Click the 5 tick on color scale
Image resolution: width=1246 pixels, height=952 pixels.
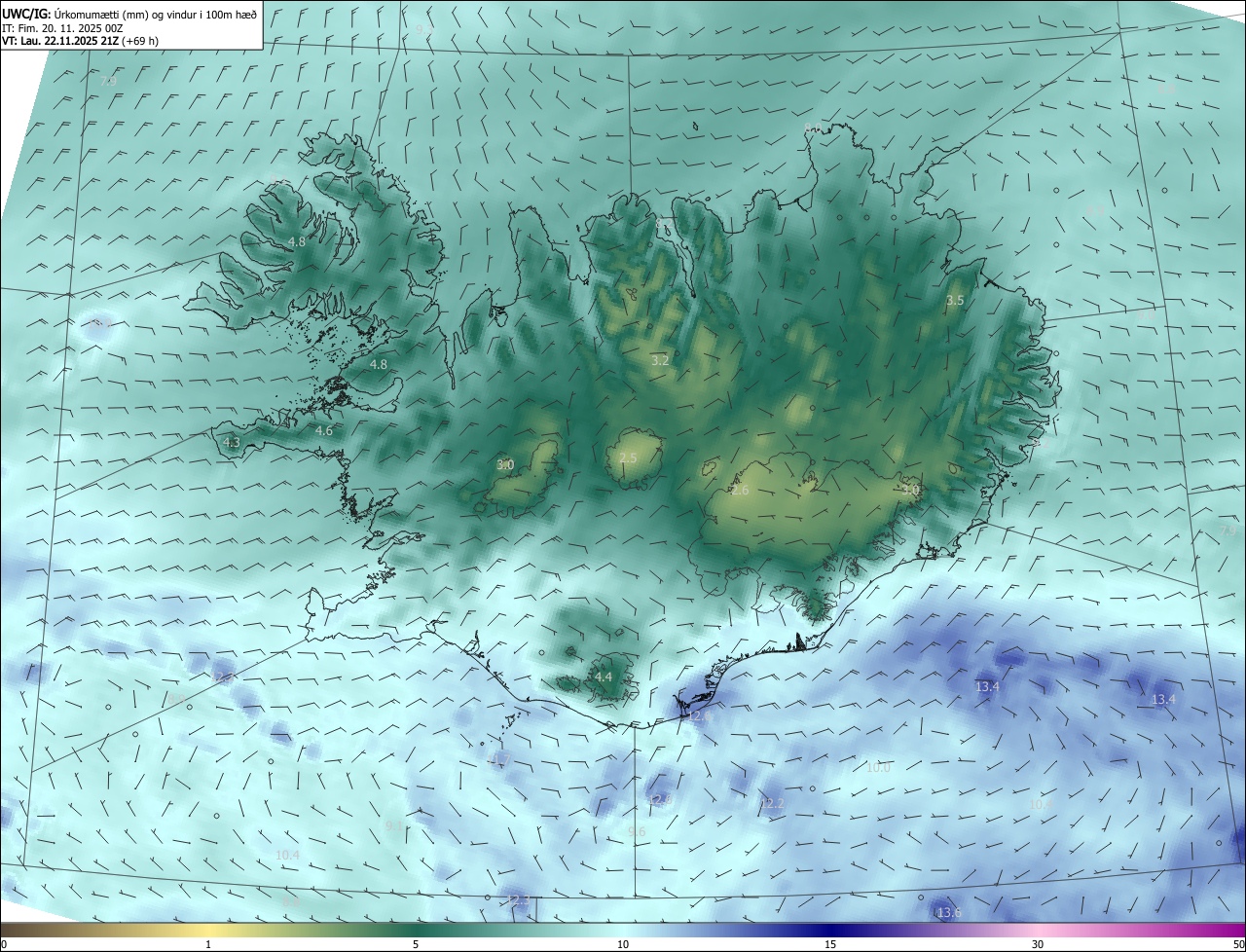pyautogui.click(x=416, y=944)
